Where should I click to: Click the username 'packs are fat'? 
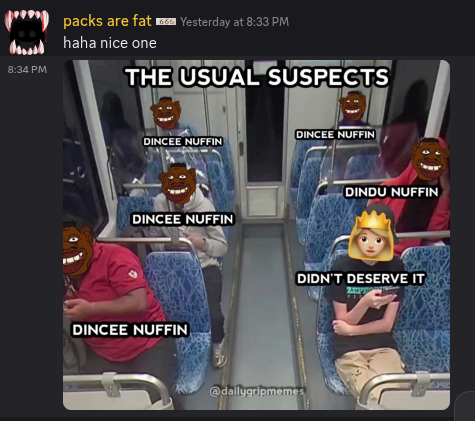tap(107, 21)
